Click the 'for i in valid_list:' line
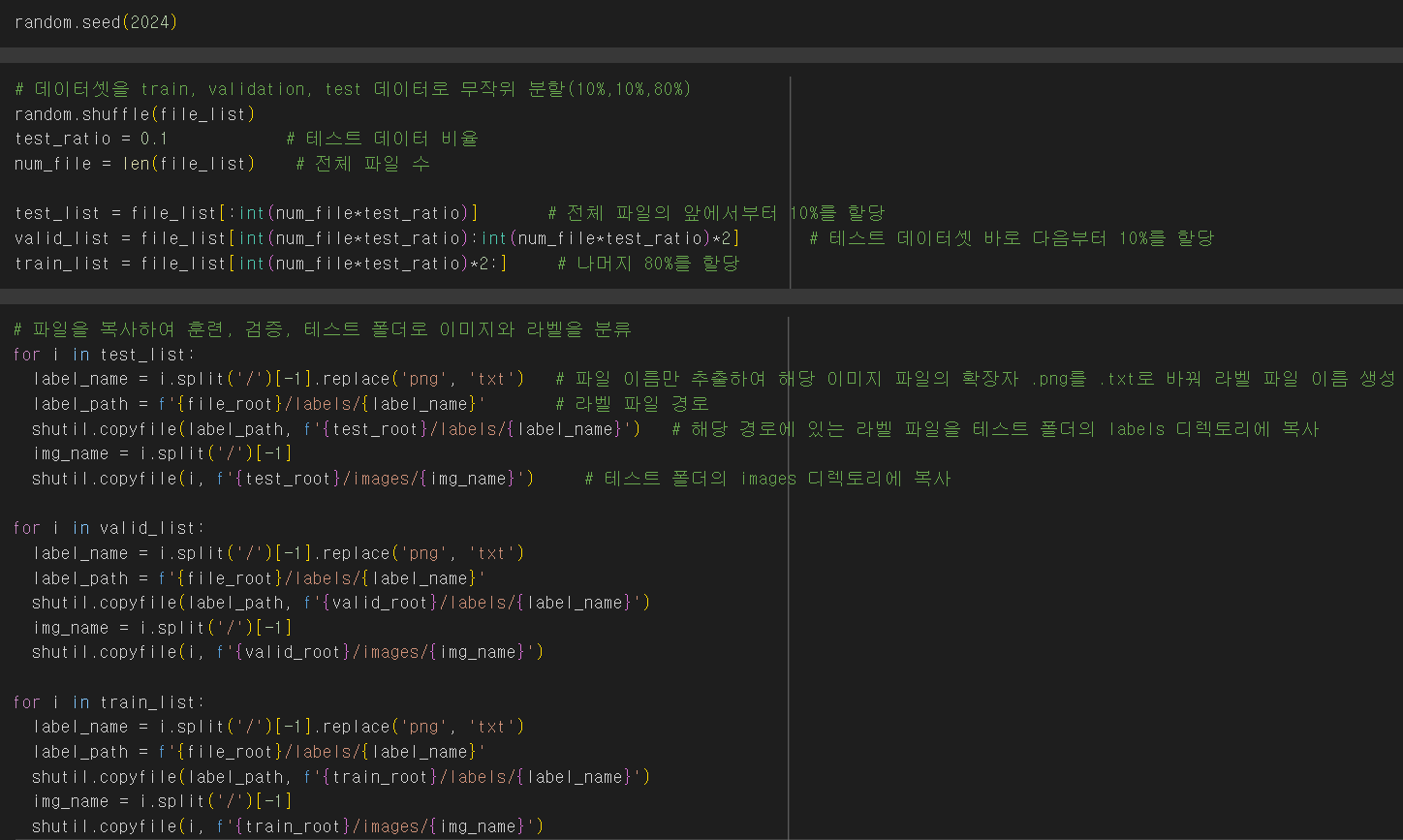 pyautogui.click(x=109, y=528)
